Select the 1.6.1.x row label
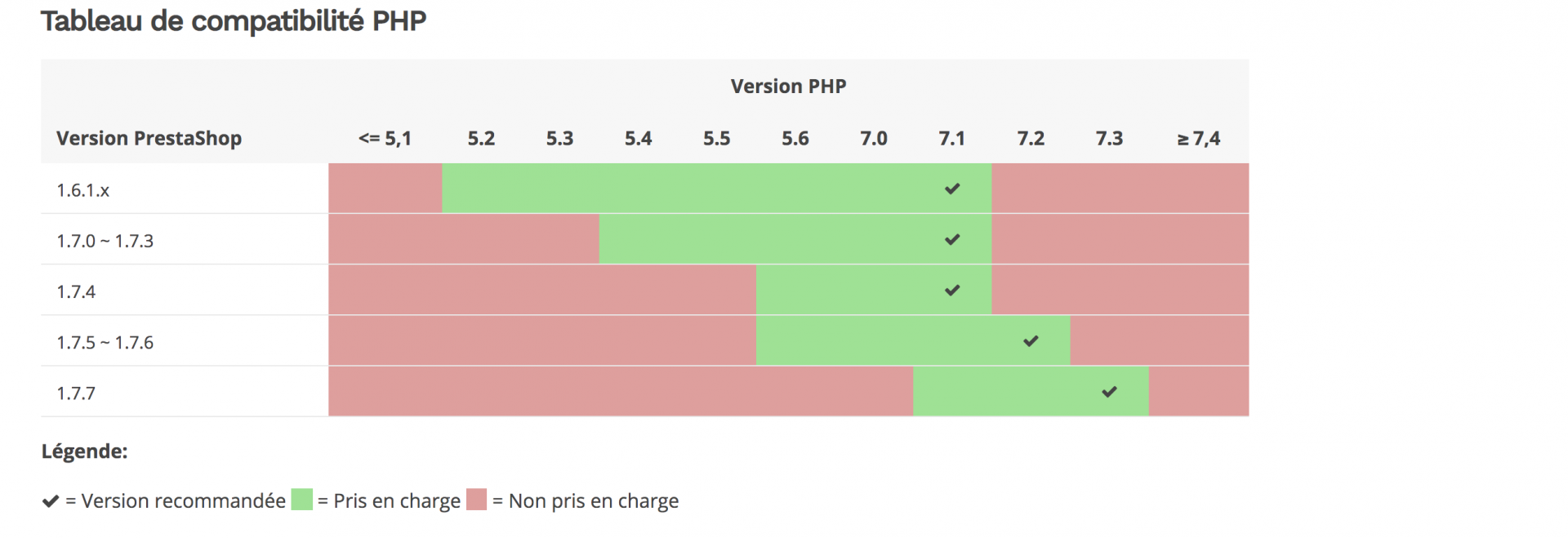 82,191
